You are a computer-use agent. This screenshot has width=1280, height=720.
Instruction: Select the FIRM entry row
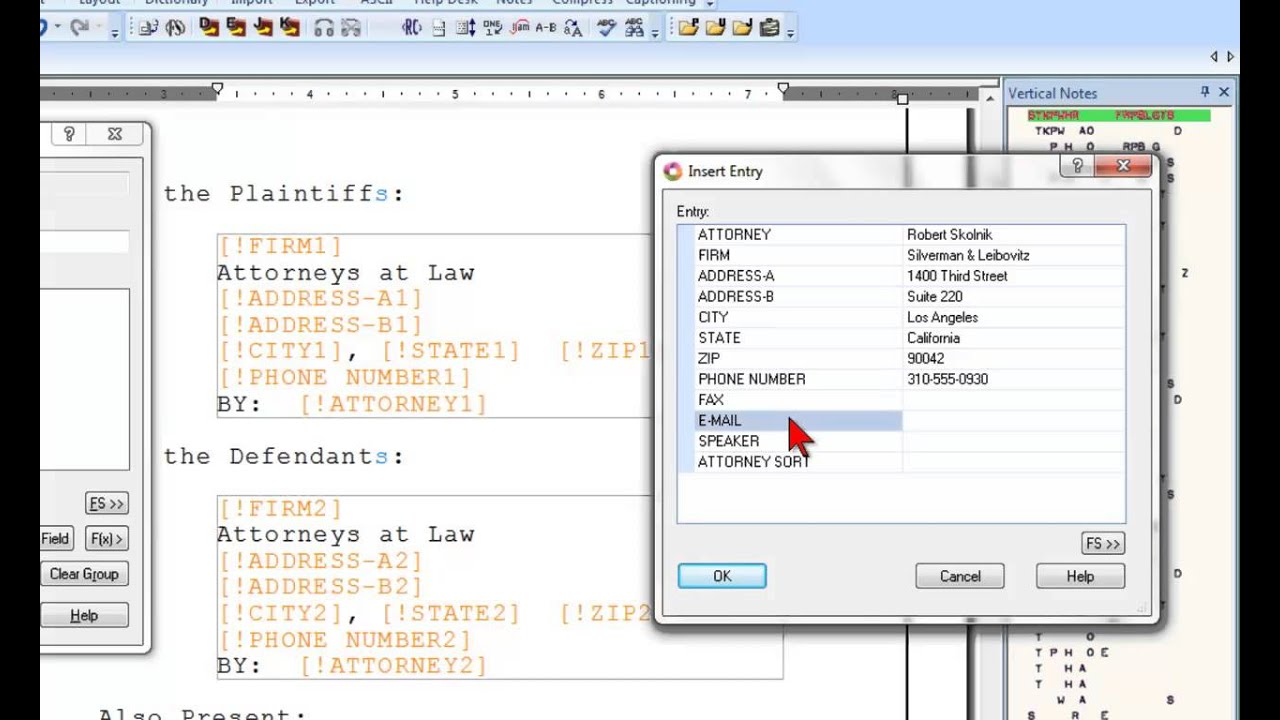click(901, 255)
